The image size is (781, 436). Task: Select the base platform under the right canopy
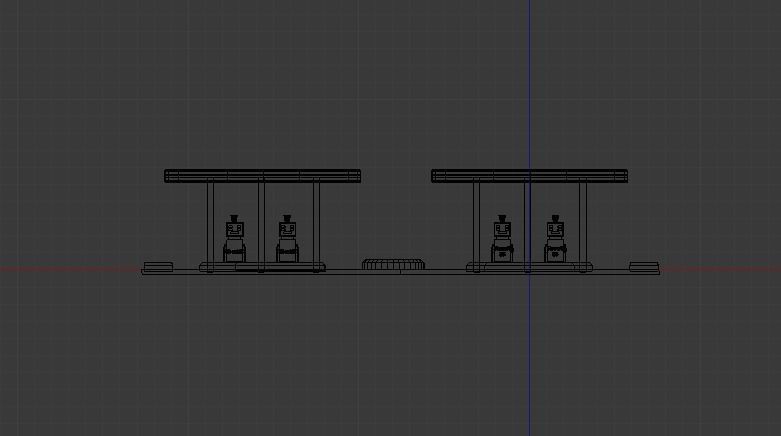click(x=529, y=267)
